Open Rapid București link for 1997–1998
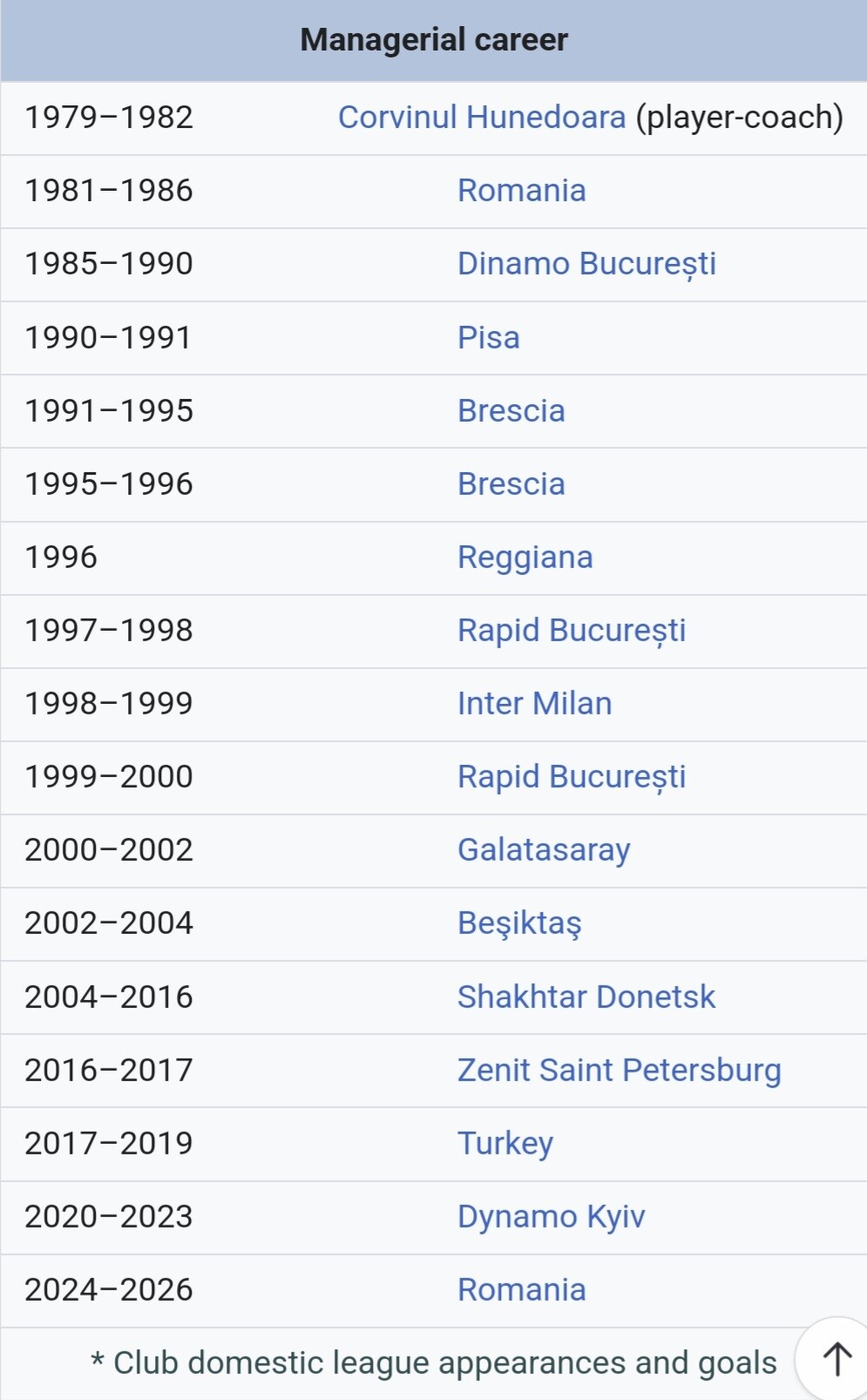This screenshot has width=867, height=1400. click(572, 631)
